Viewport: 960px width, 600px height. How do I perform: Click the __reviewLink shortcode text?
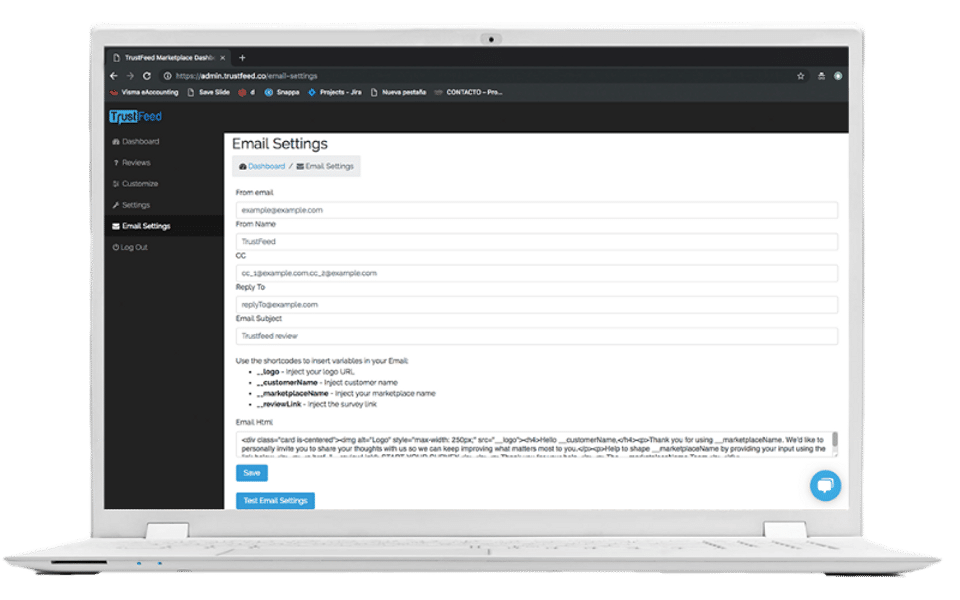point(279,405)
